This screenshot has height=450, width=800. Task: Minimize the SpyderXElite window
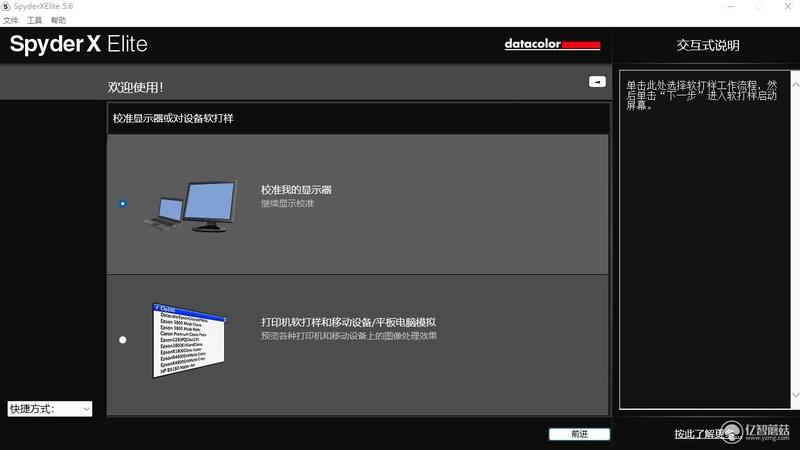(731, 6)
